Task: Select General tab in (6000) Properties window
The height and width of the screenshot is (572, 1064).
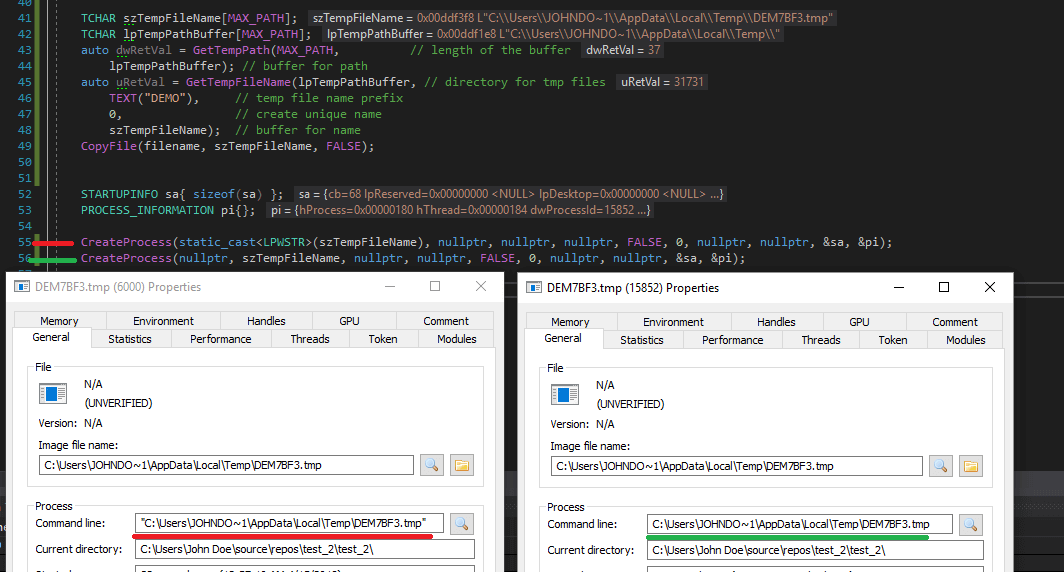Action: pos(51,337)
